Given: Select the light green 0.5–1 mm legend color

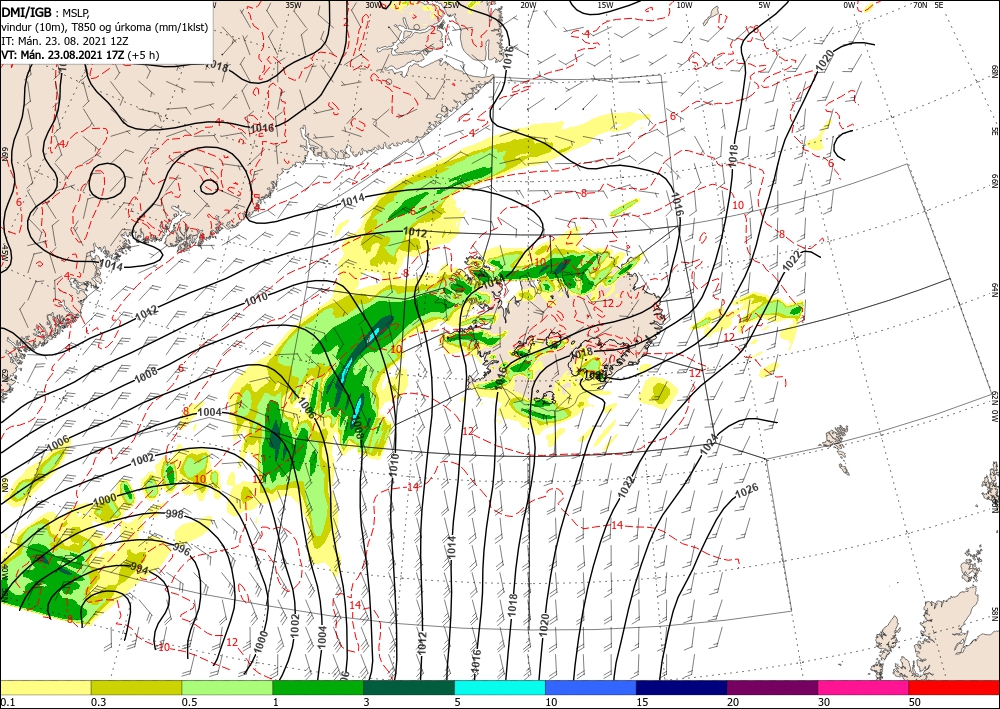Looking at the screenshot, I should [227, 687].
